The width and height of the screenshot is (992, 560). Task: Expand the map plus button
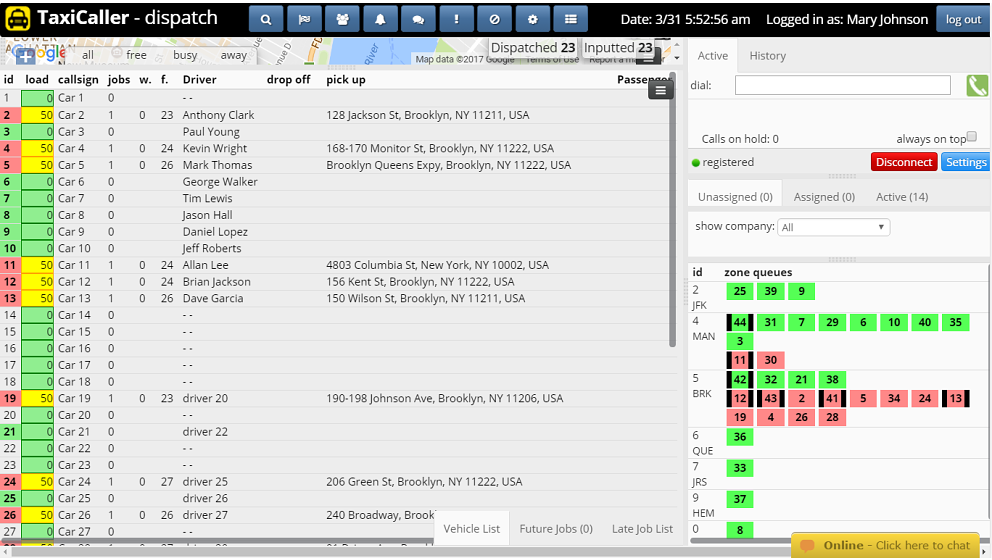(25, 56)
